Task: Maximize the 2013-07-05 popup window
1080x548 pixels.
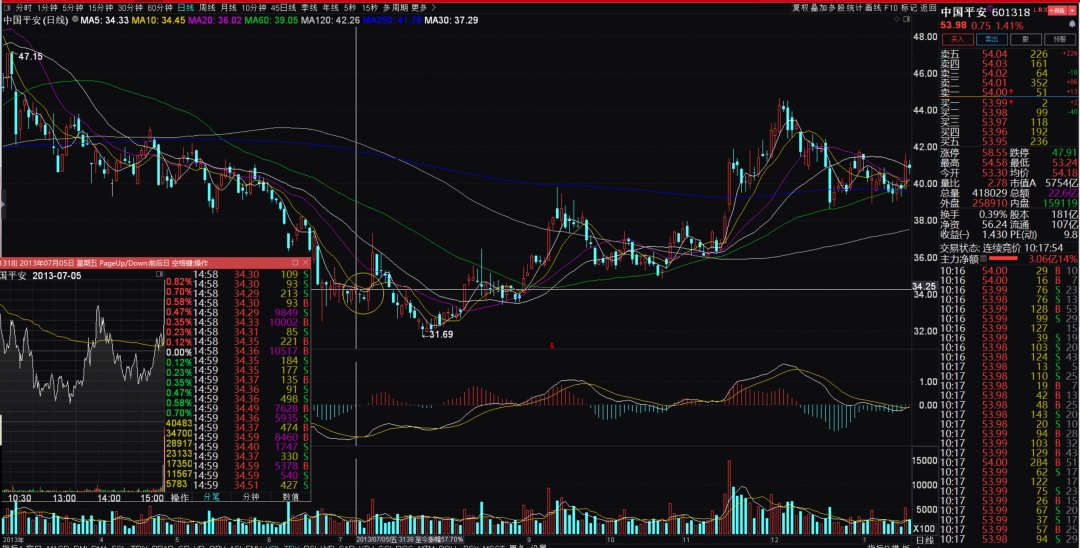Action: (295, 263)
